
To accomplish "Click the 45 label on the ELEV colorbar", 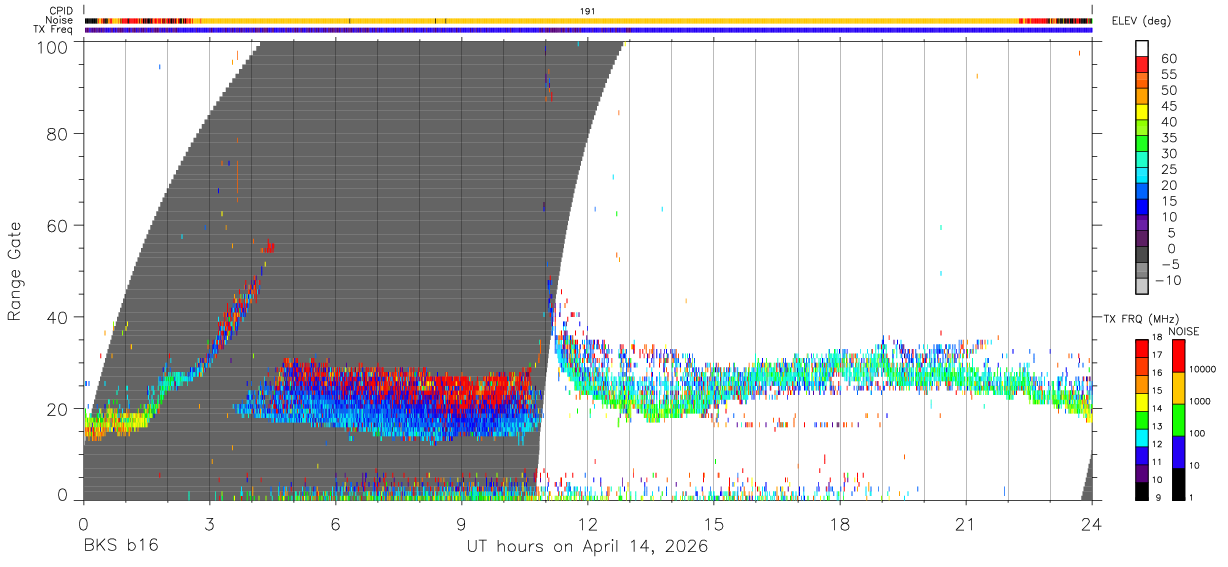I will click(1168, 106).
